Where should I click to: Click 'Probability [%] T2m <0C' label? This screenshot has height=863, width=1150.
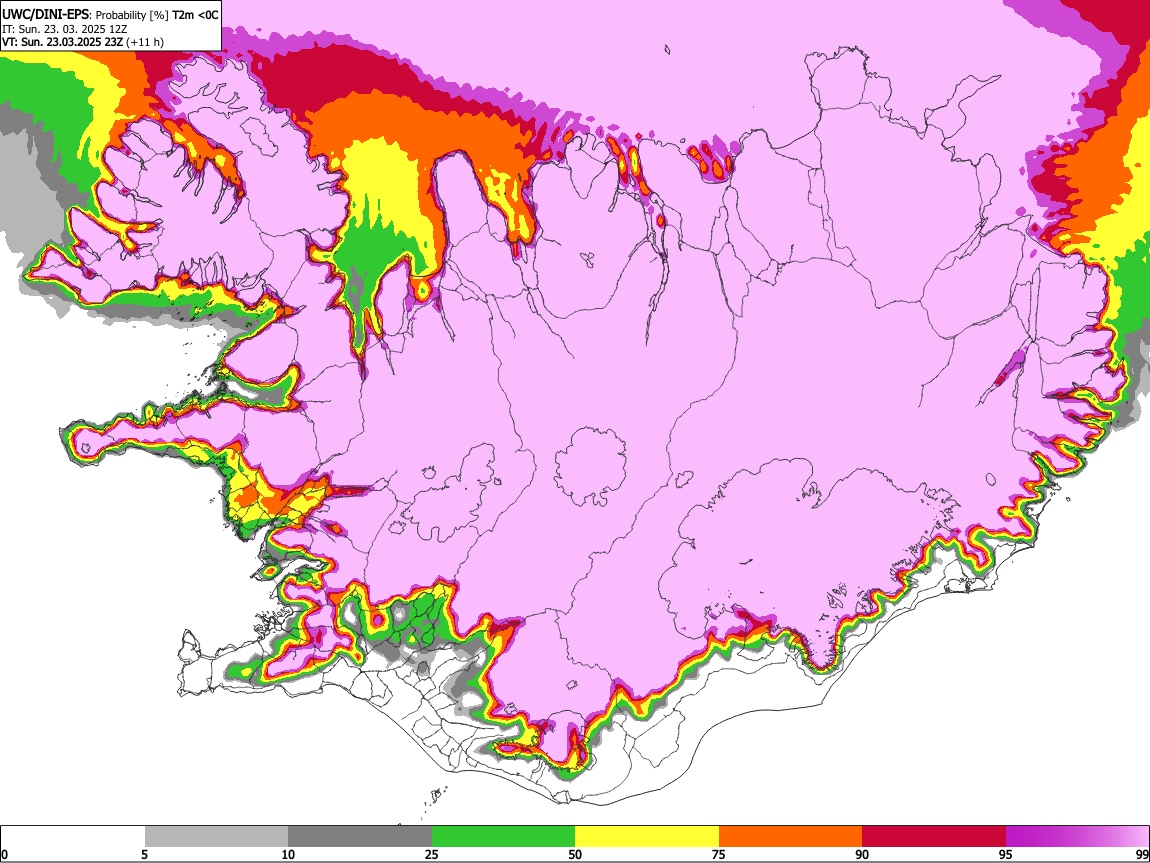click(157, 15)
